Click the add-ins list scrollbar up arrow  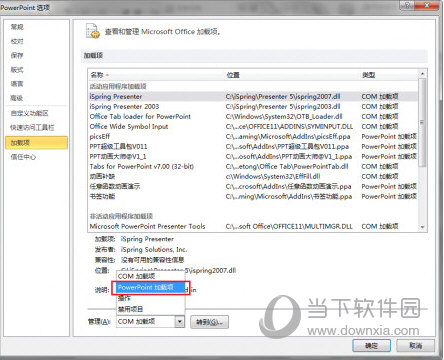422,74
